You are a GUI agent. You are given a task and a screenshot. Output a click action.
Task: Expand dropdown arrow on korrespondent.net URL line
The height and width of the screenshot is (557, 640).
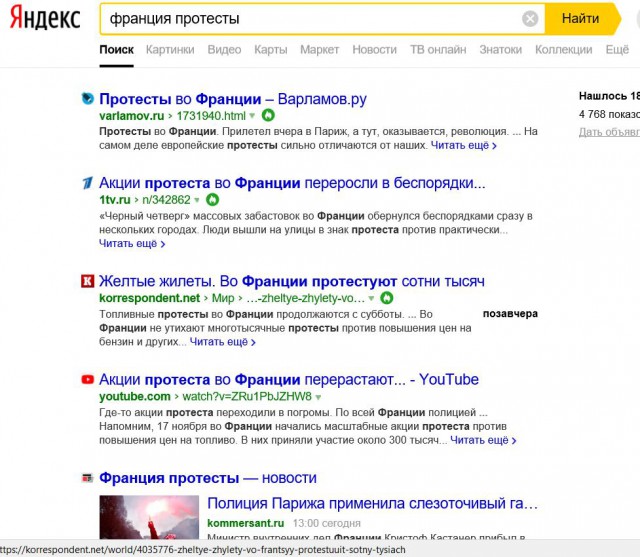tap(371, 298)
